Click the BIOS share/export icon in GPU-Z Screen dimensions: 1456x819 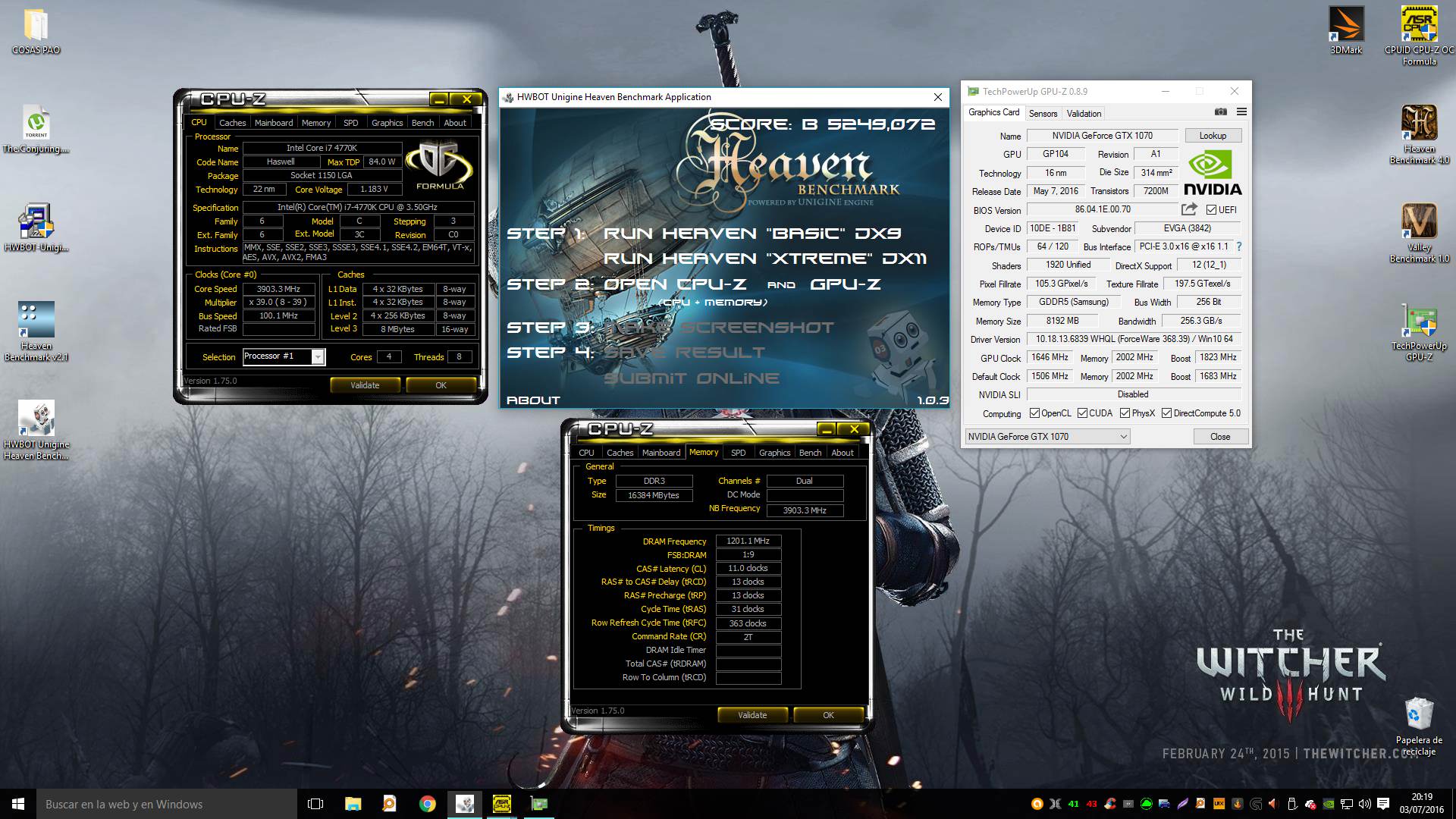point(1189,209)
